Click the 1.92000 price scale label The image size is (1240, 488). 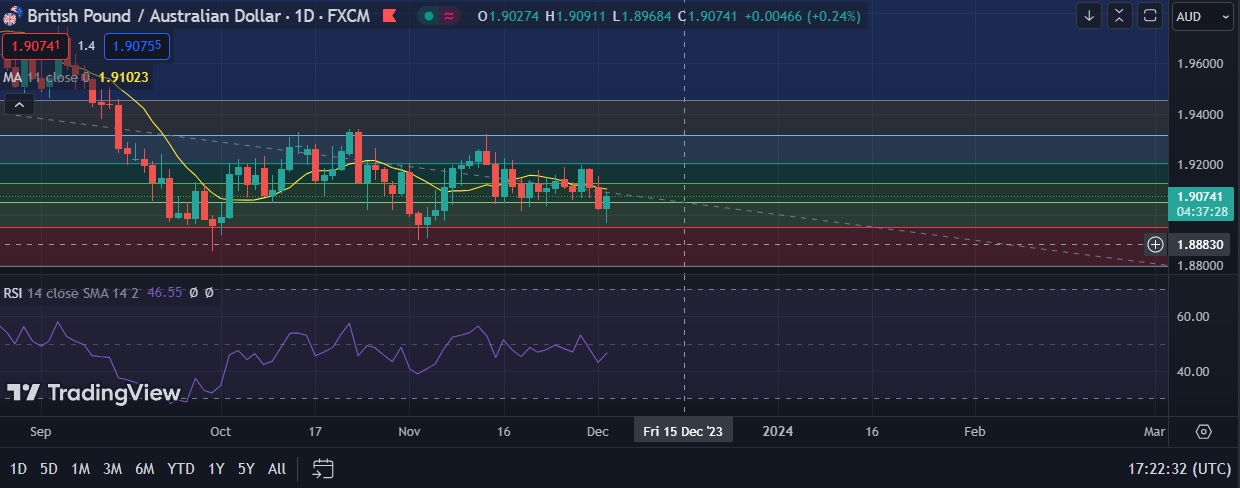tap(1201, 164)
